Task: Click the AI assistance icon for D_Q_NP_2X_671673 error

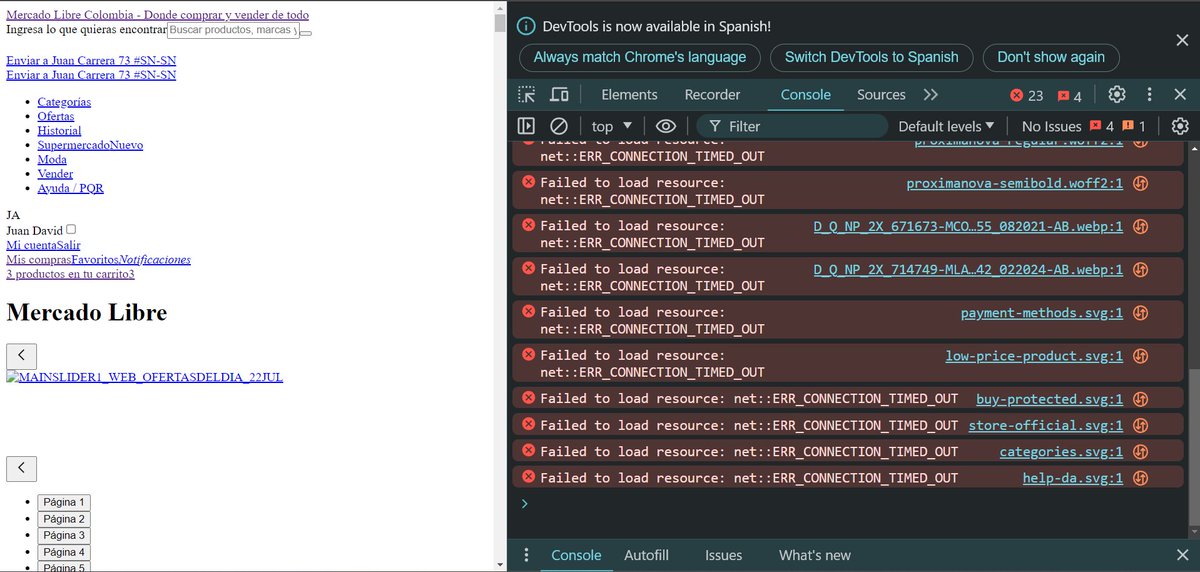Action: point(1140,227)
